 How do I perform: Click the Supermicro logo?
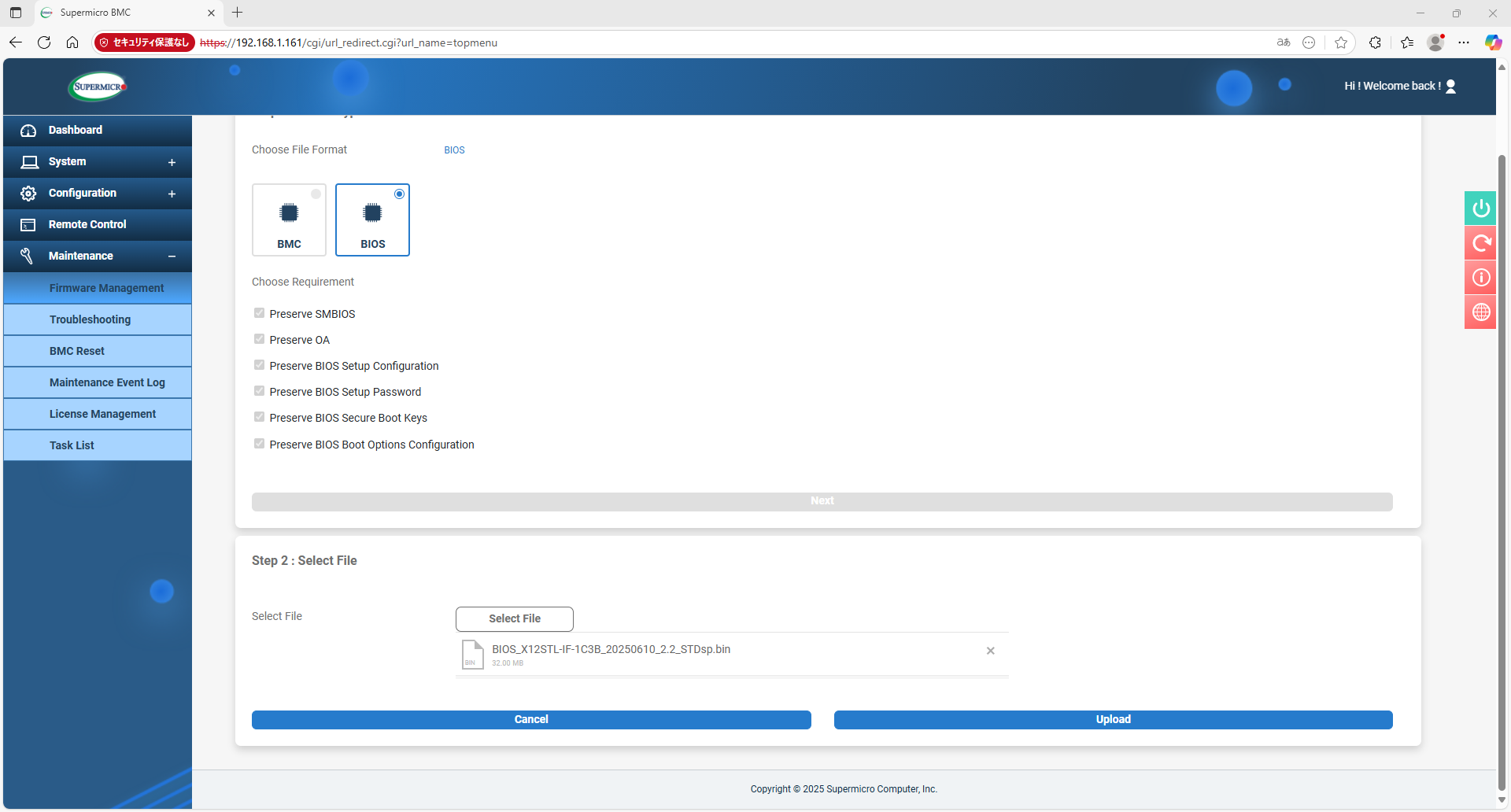tap(98, 87)
